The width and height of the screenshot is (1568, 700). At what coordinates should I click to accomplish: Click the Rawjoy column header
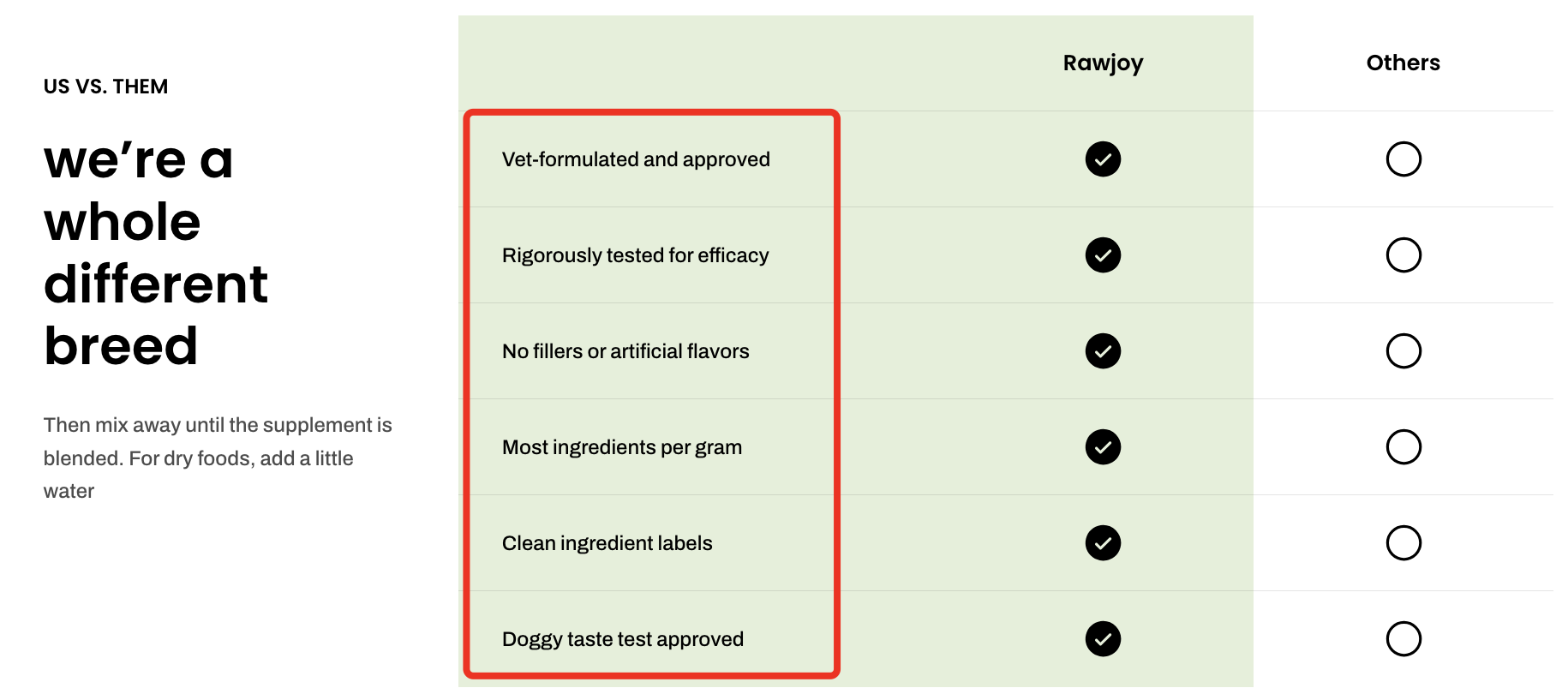(x=1103, y=63)
